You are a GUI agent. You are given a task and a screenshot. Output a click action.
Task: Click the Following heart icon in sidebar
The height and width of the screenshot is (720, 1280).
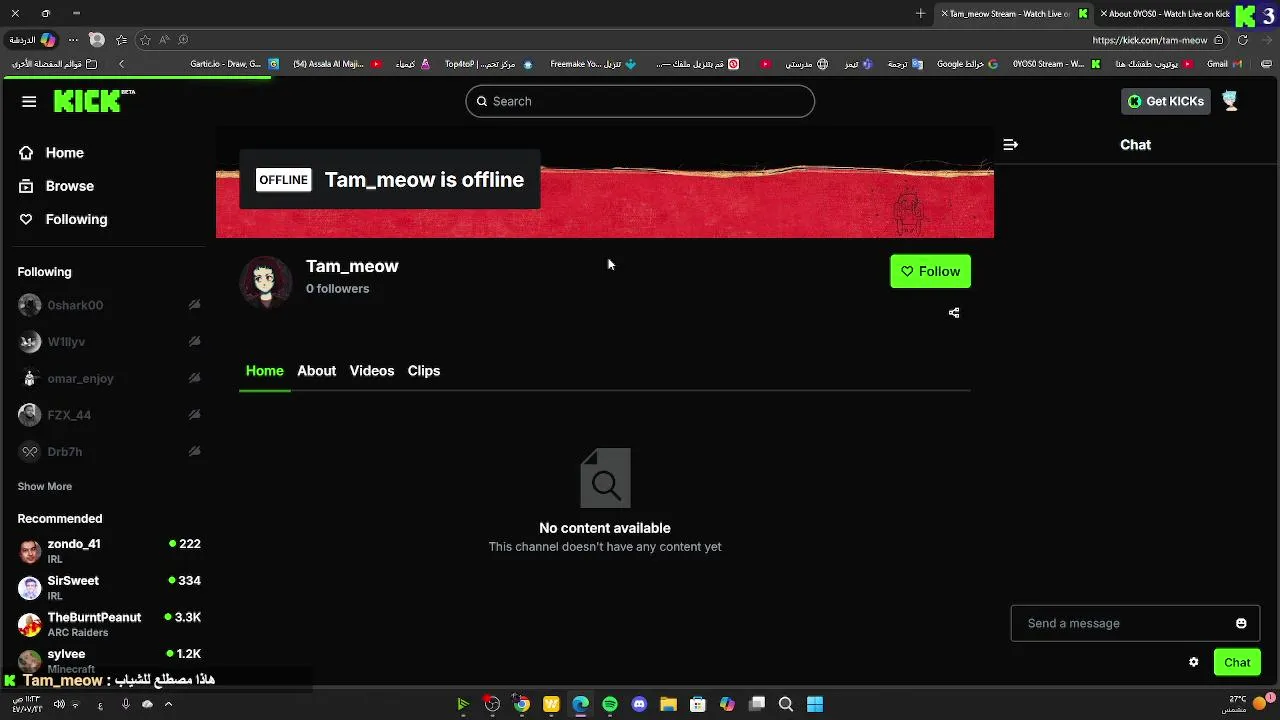click(x=26, y=219)
